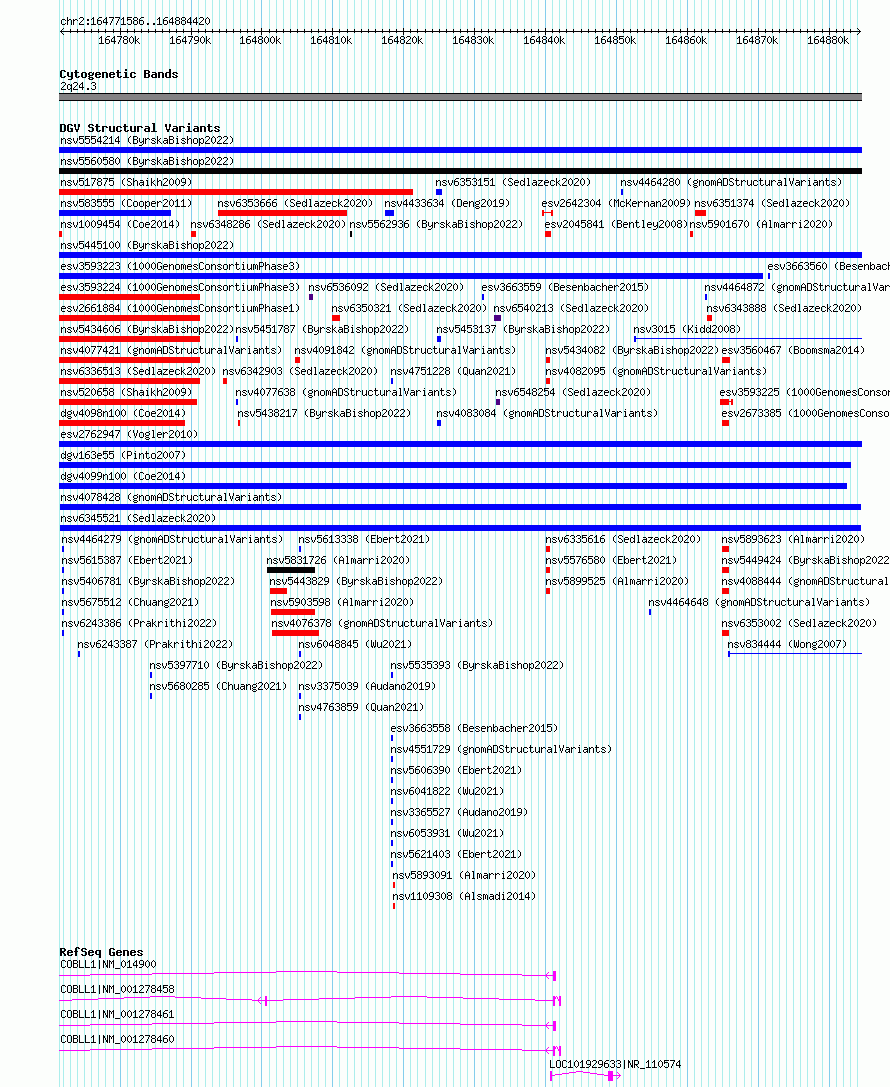Click nsv4076378 (gnomADStructuralVariants) label
Viewport: 890px width, 1087px height.
(383, 623)
